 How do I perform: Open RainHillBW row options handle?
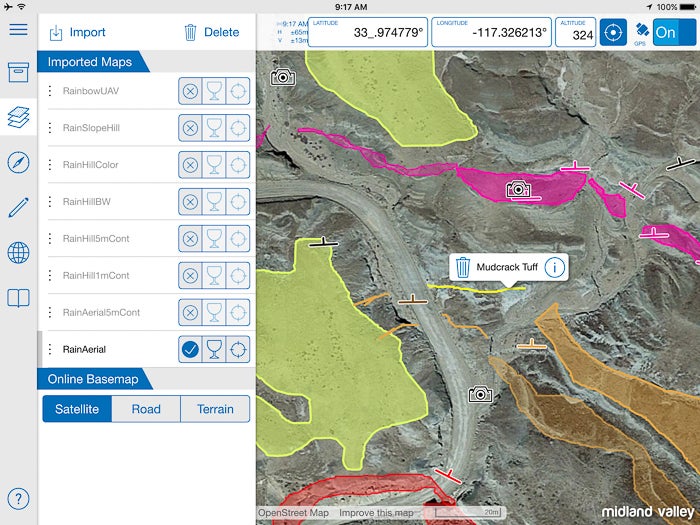coord(50,202)
